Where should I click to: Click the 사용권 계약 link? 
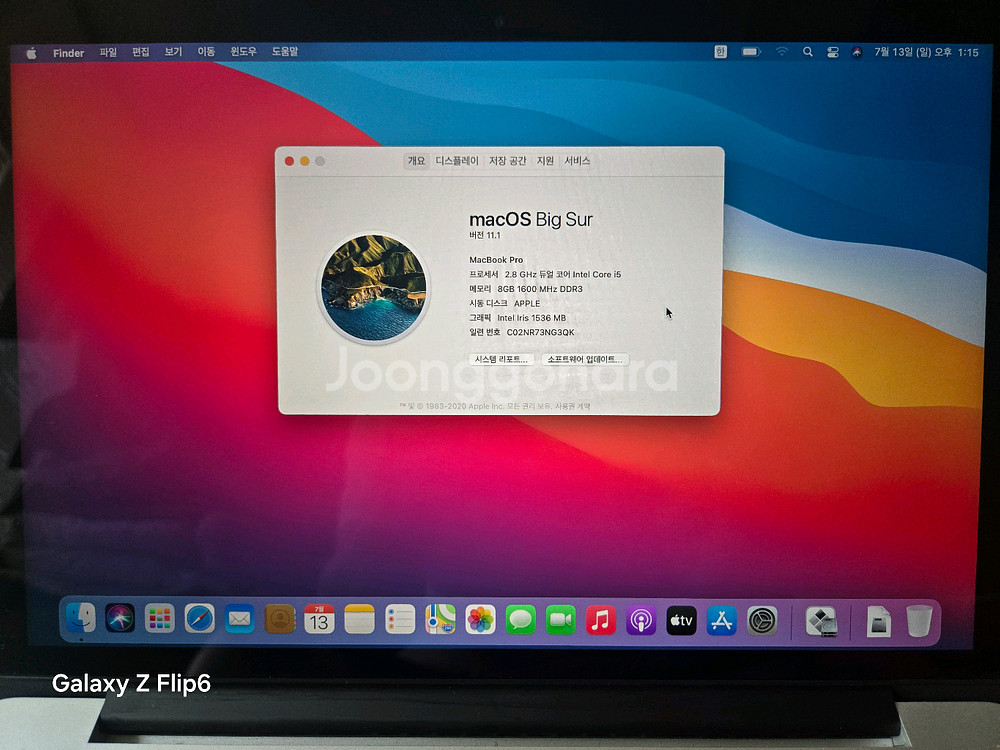click(x=573, y=406)
